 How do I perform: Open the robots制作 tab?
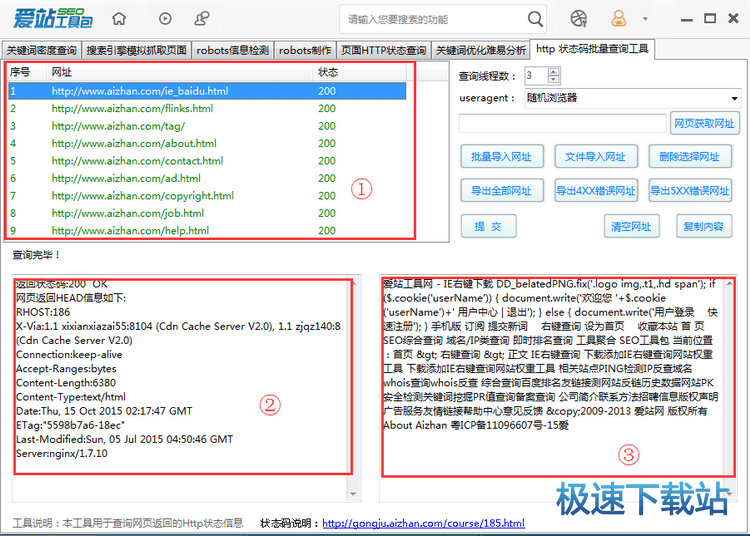click(x=305, y=50)
